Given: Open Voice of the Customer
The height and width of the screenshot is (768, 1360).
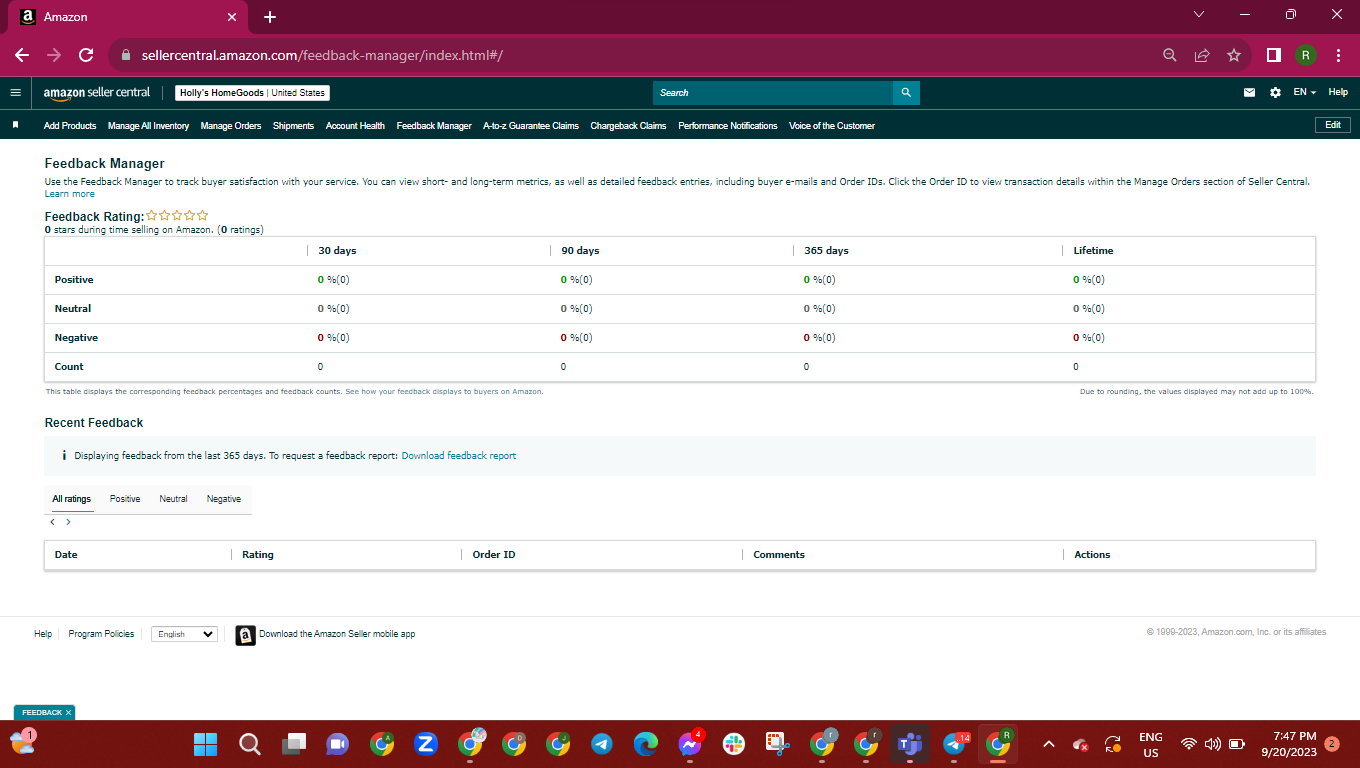Looking at the screenshot, I should [832, 126].
